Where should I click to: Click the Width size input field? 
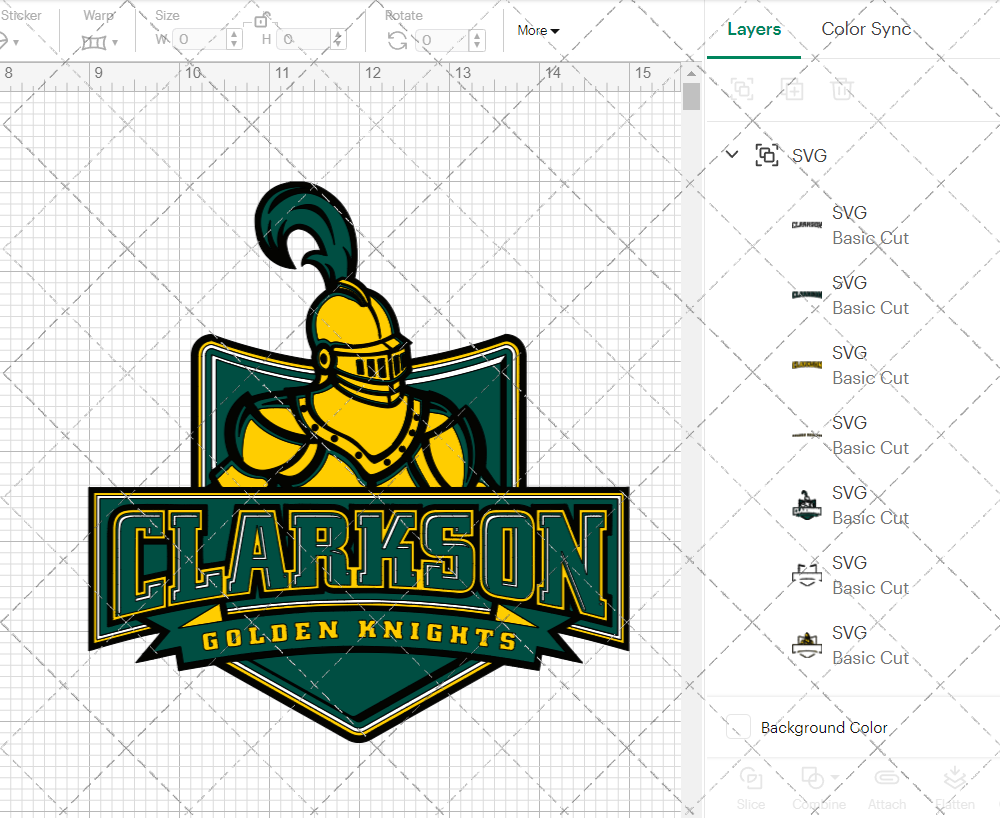200,40
